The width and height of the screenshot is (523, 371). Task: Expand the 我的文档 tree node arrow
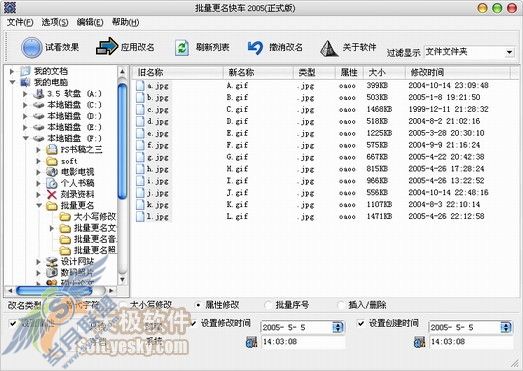pos(12,71)
